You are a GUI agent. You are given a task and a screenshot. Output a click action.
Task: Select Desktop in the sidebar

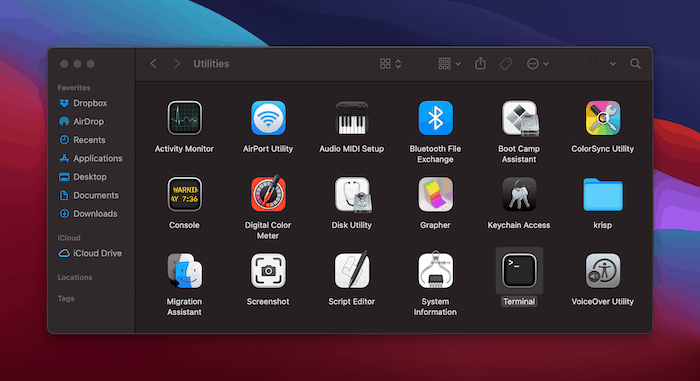pos(83,177)
